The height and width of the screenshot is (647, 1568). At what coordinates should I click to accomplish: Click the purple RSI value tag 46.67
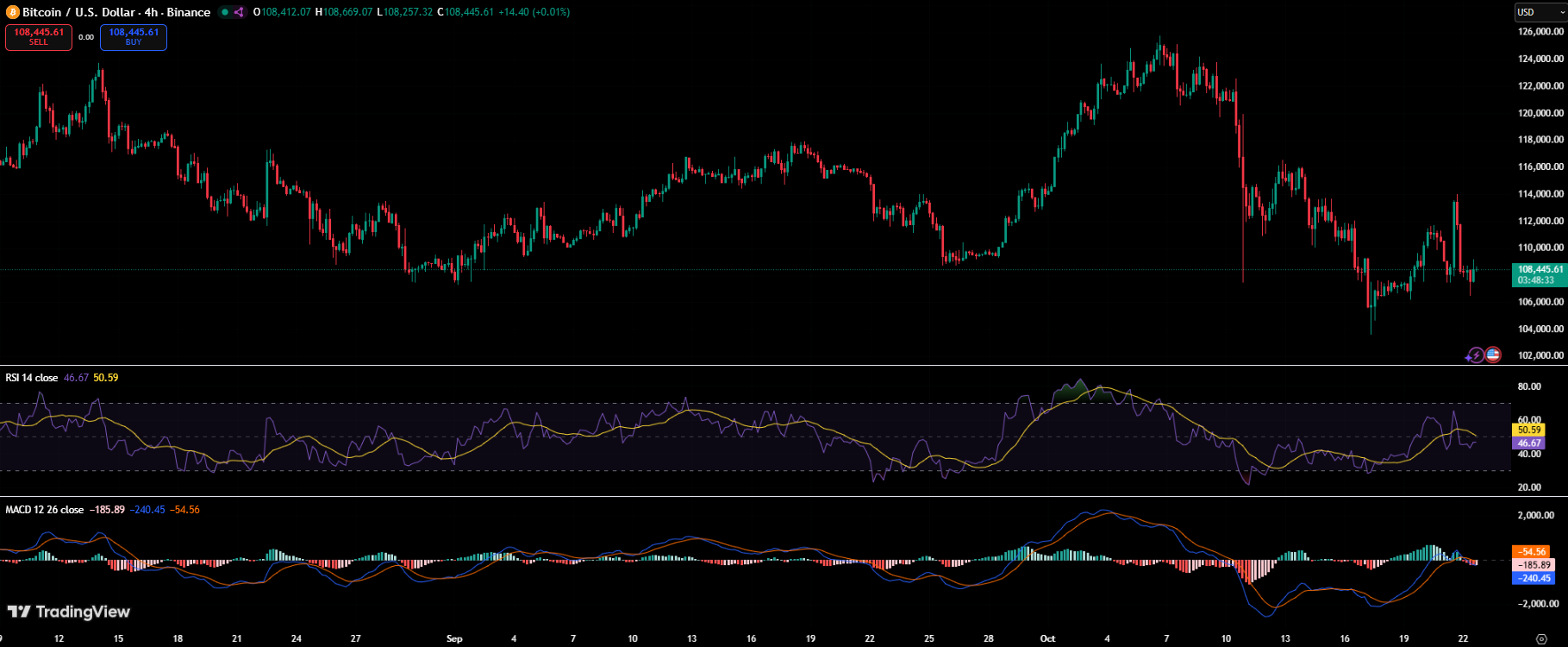click(x=1529, y=443)
